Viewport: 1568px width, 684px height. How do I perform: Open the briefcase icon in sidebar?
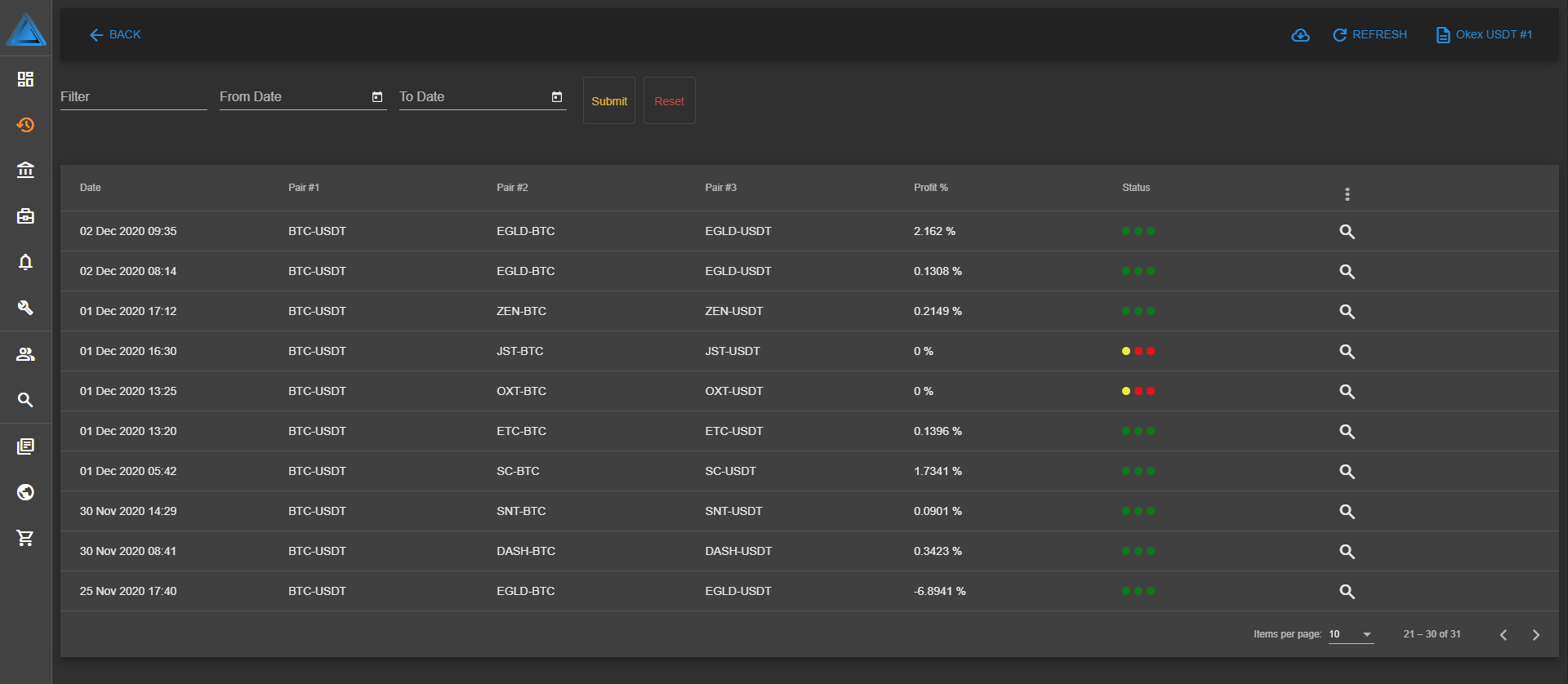[x=25, y=216]
